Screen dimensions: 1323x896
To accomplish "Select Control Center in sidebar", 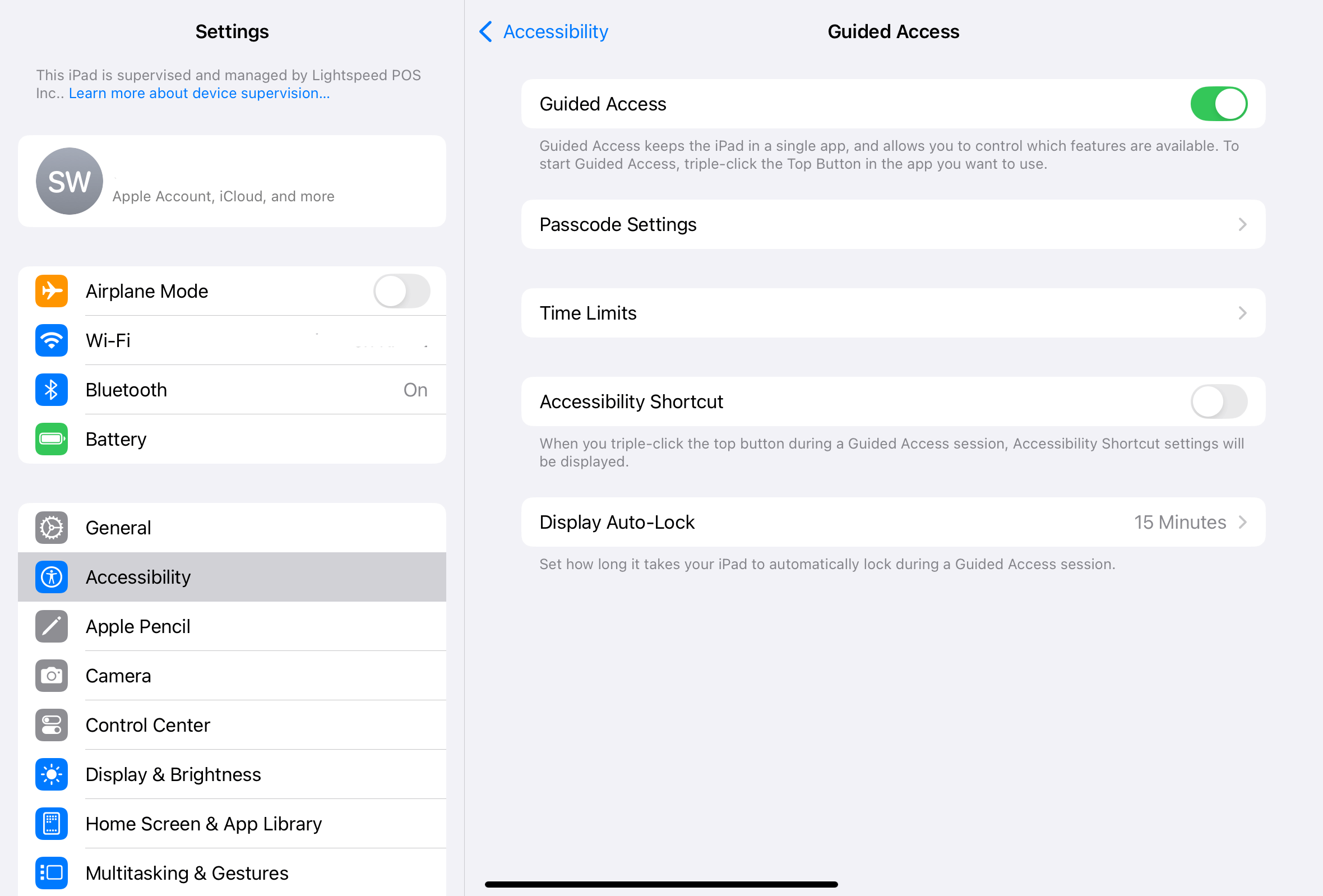I will [148, 725].
